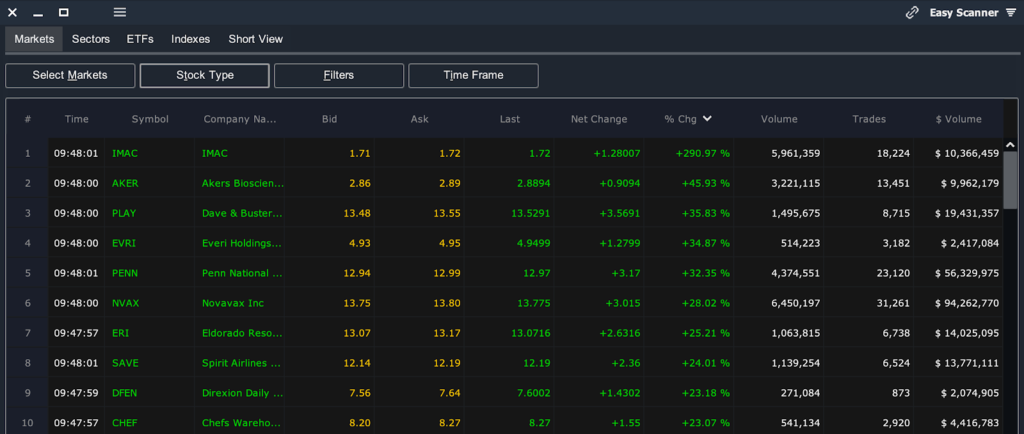The width and height of the screenshot is (1024, 434).
Task: Select the PENN symbol
Action: pos(125,273)
